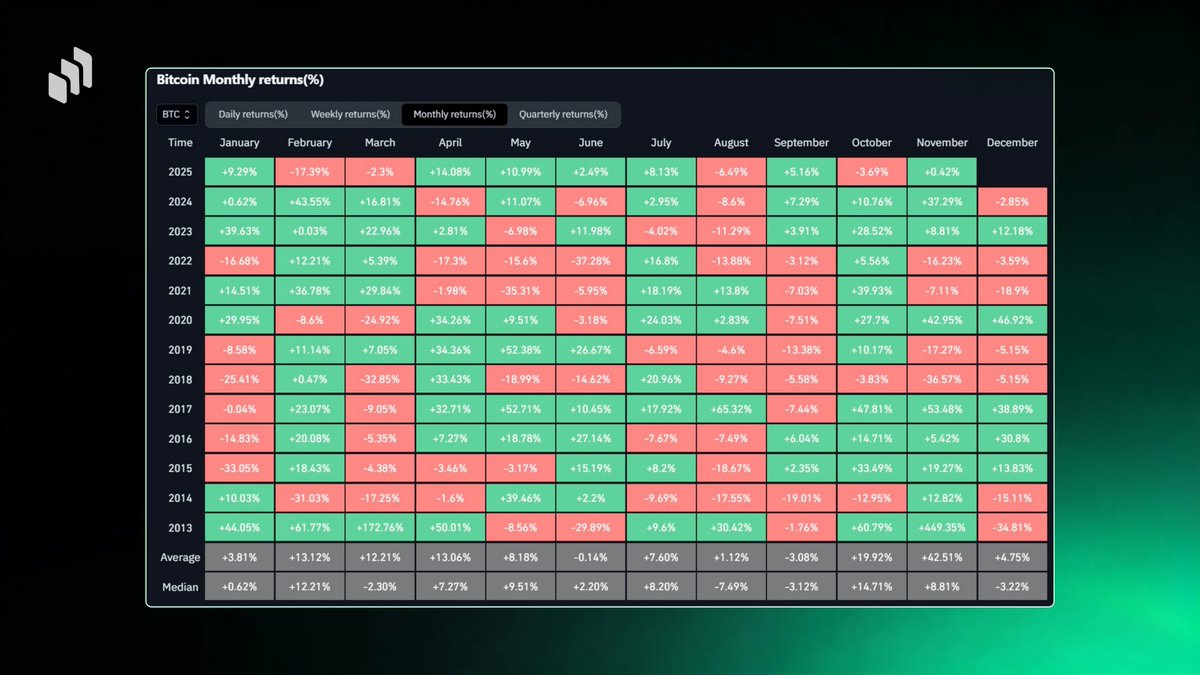Click the 2015 row label
The height and width of the screenshot is (675, 1200).
click(x=180, y=467)
